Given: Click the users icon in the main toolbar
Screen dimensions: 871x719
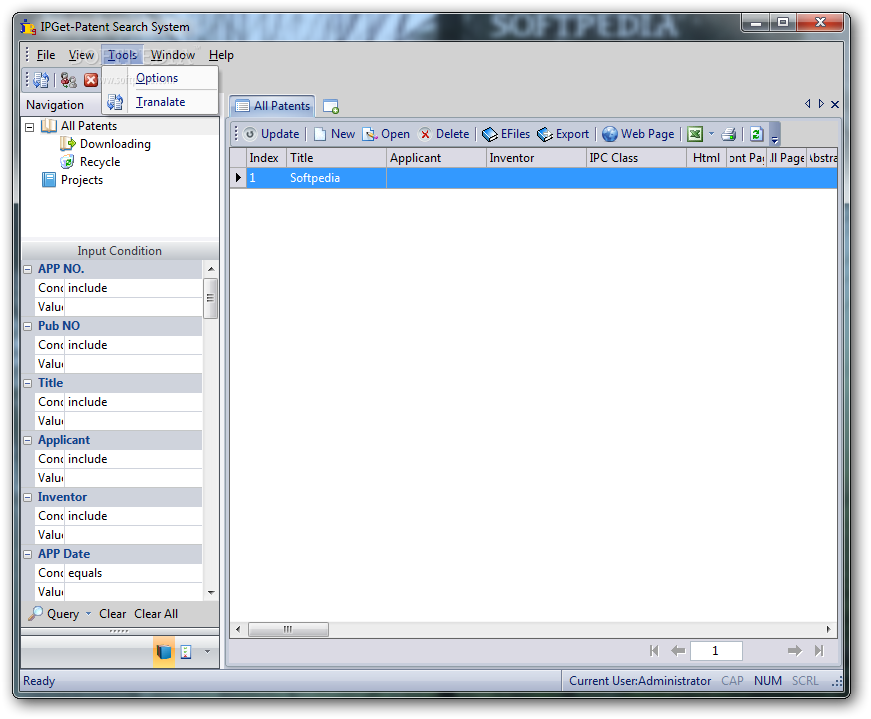Looking at the screenshot, I should coord(68,80).
